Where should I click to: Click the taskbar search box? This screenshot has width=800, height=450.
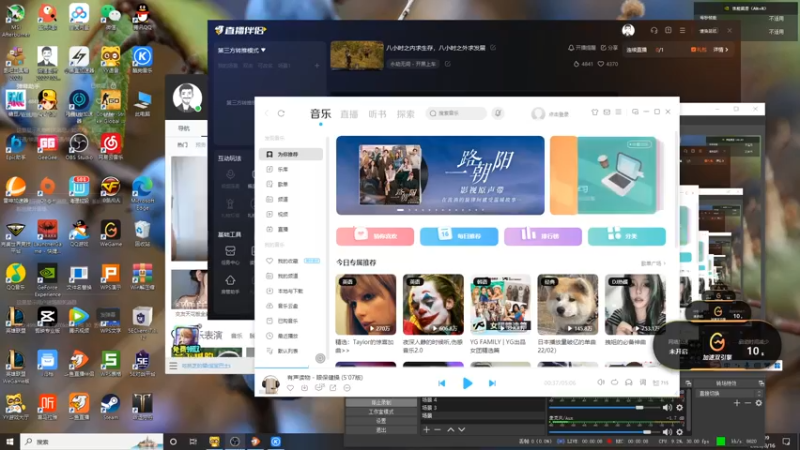92,441
